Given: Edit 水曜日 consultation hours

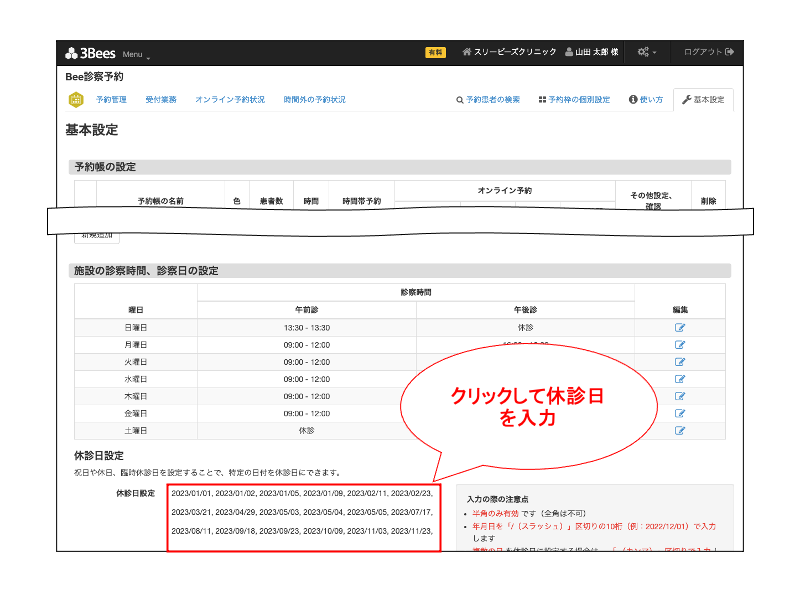Looking at the screenshot, I should click(x=680, y=379).
